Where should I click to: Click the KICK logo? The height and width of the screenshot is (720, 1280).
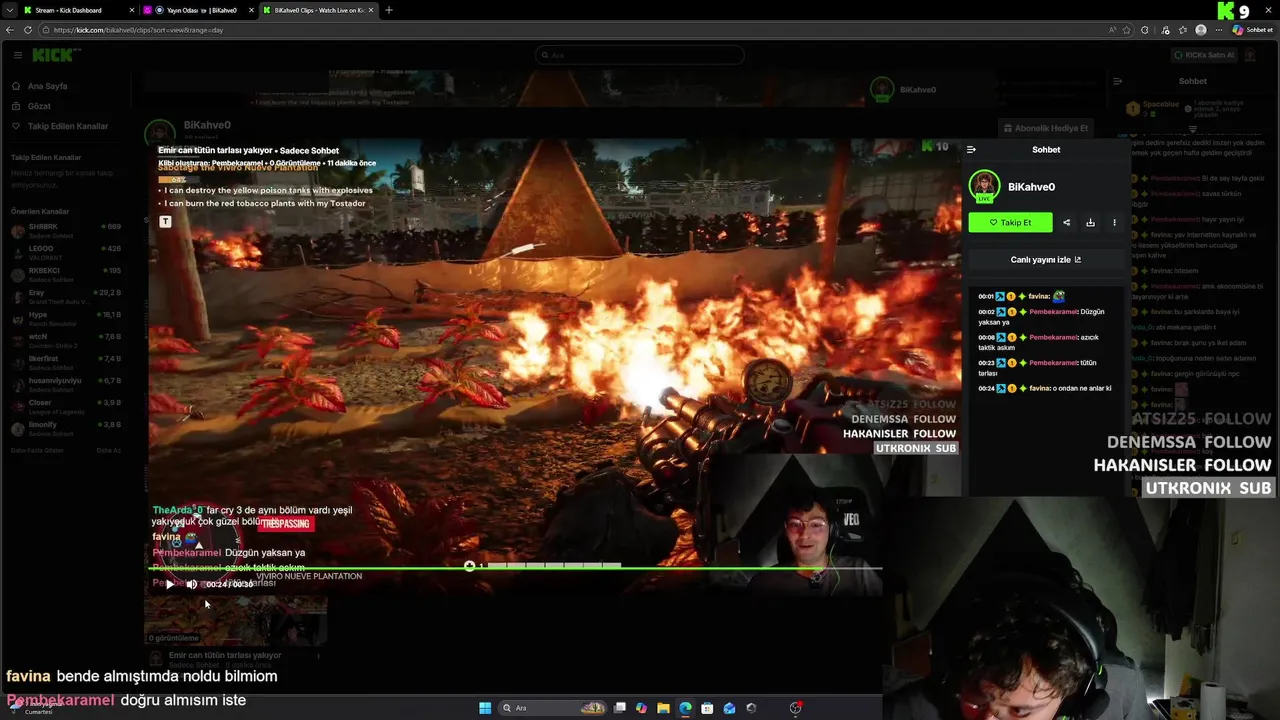click(x=52, y=55)
